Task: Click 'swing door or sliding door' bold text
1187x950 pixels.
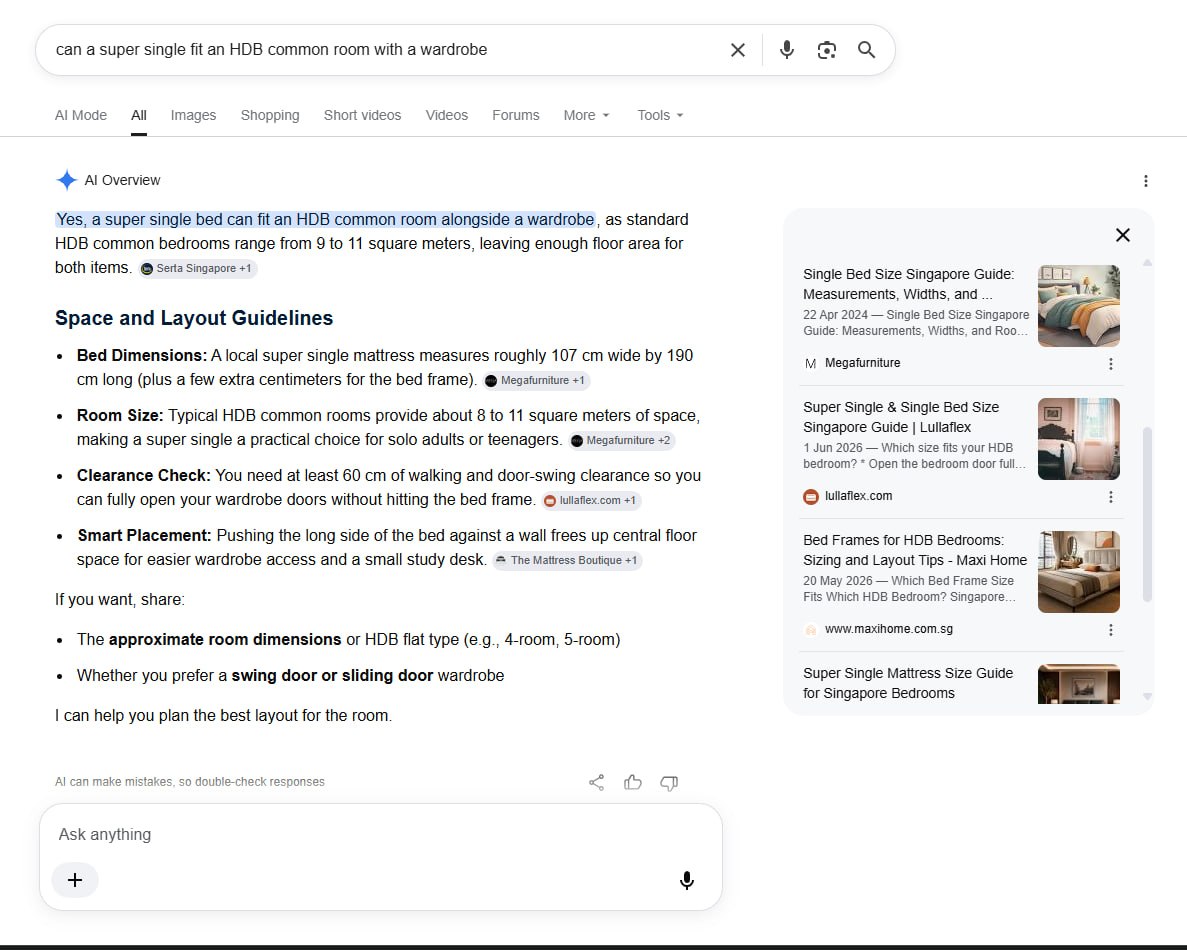Action: pos(332,676)
